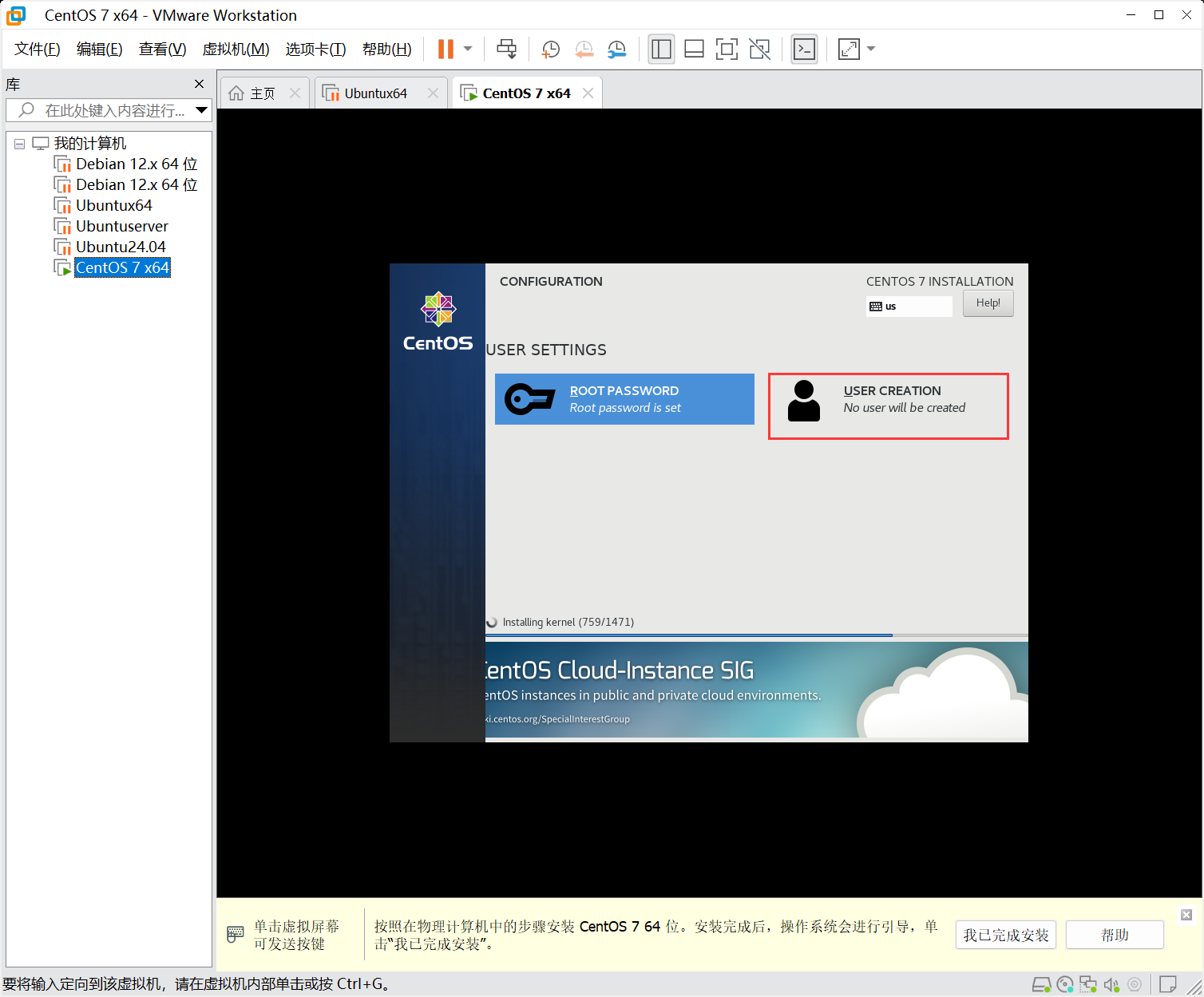
Task: Select the first Debian 12.x 64 位 VM
Action: [137, 164]
